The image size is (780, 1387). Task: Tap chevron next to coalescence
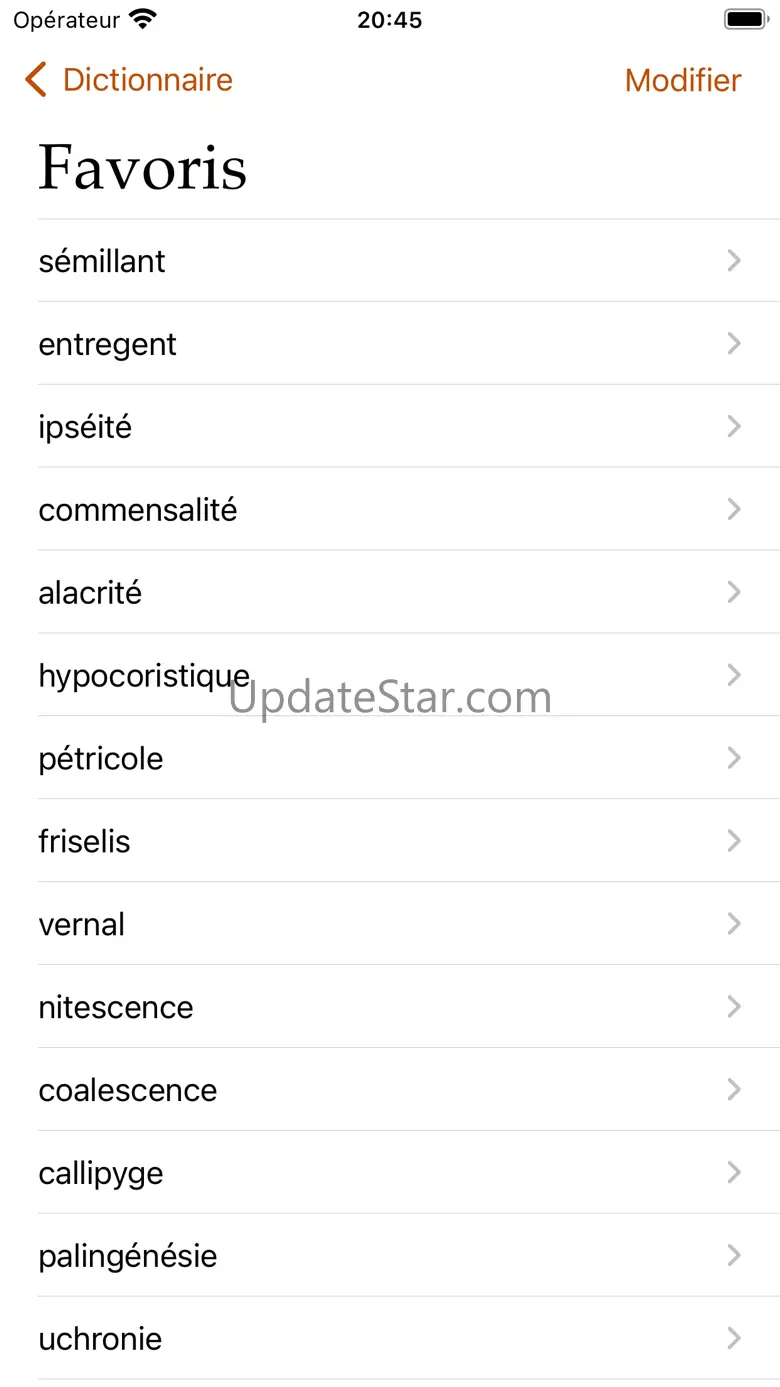[734, 1091]
